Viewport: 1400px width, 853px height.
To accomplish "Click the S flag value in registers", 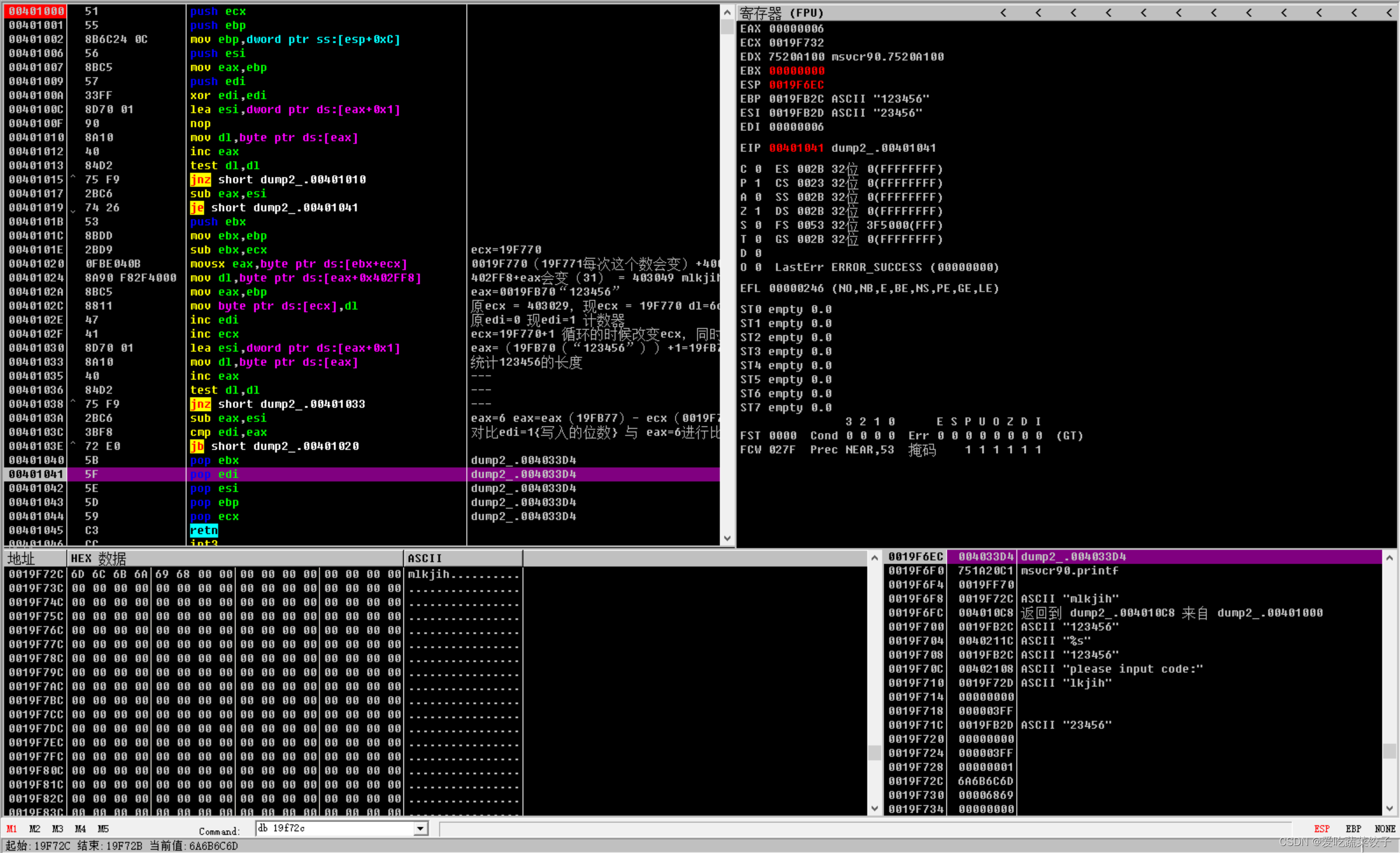I will coord(758,225).
